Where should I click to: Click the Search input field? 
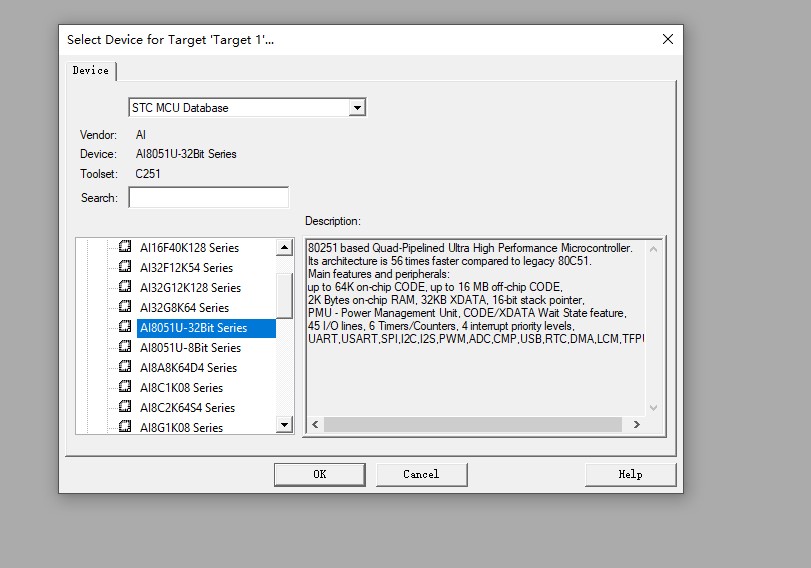tap(208, 198)
